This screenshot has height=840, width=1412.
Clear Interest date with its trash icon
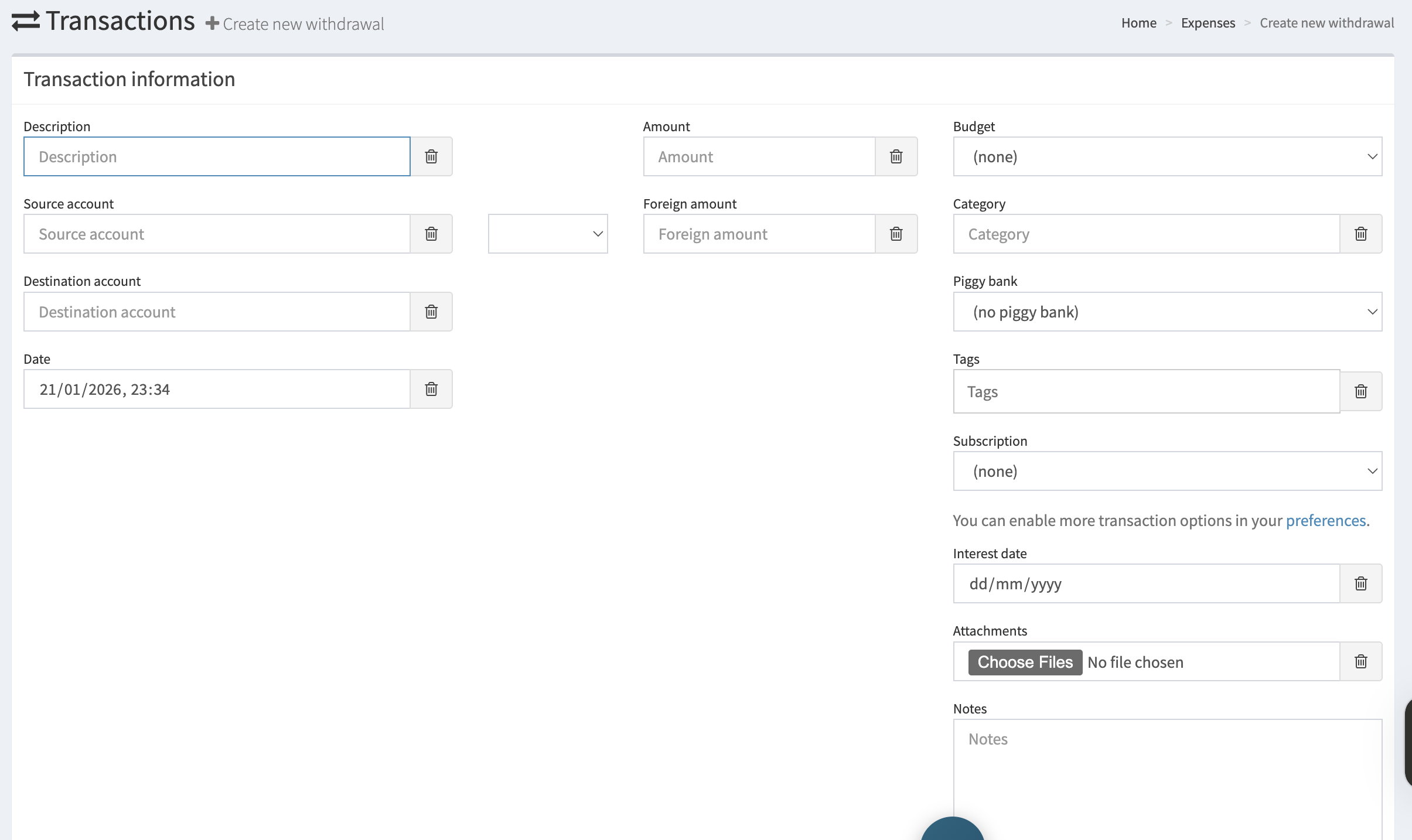click(x=1360, y=583)
